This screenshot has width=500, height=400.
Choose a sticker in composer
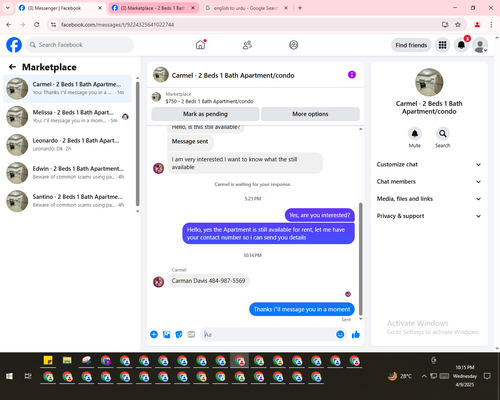click(179, 334)
